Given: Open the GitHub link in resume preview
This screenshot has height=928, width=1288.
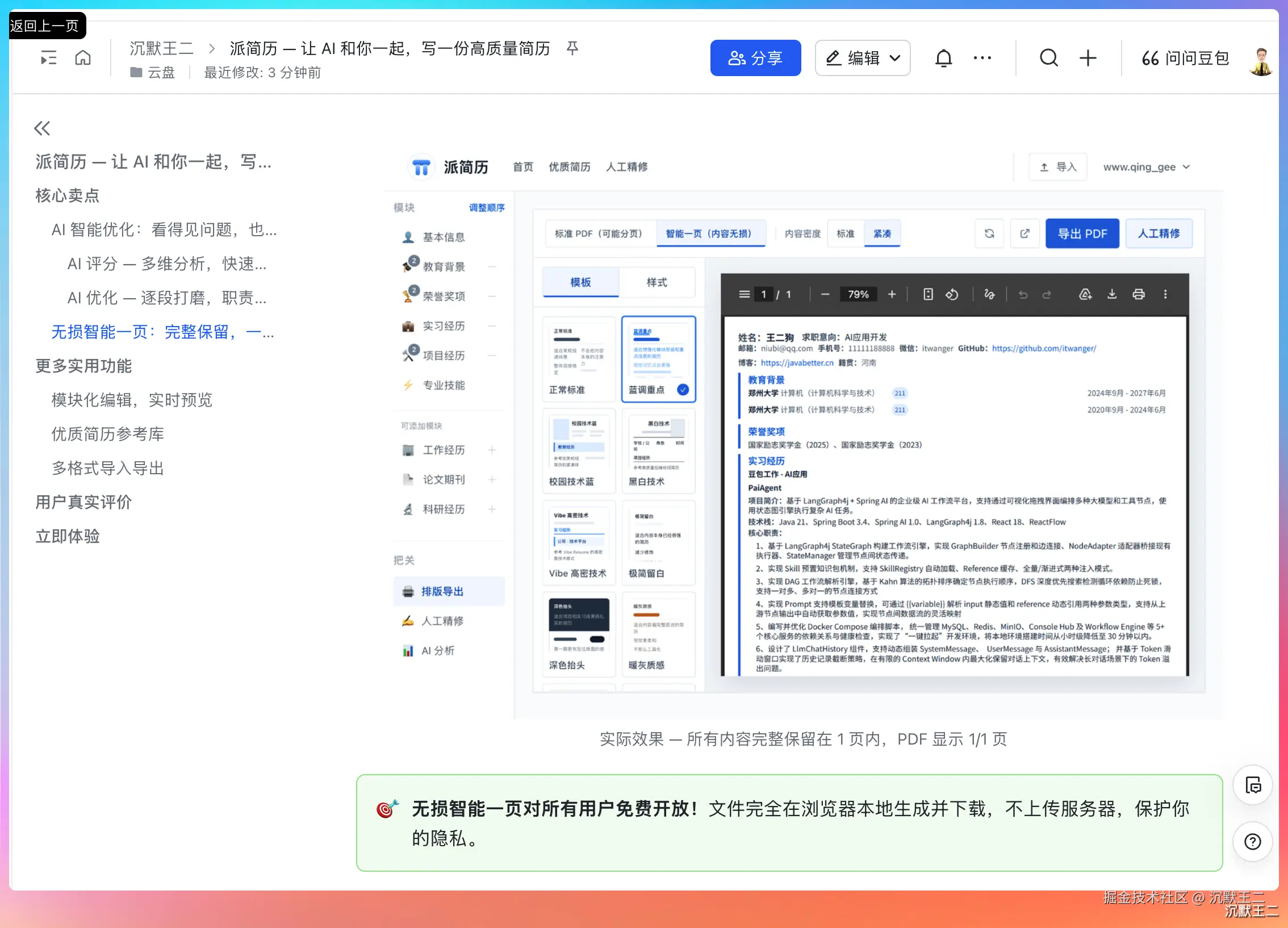Looking at the screenshot, I should (x=1044, y=349).
